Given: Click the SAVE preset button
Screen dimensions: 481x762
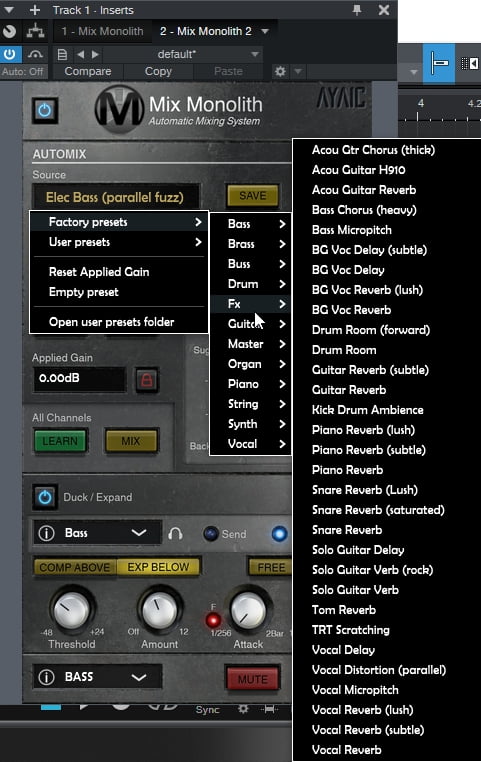Looking at the screenshot, I should [253, 196].
